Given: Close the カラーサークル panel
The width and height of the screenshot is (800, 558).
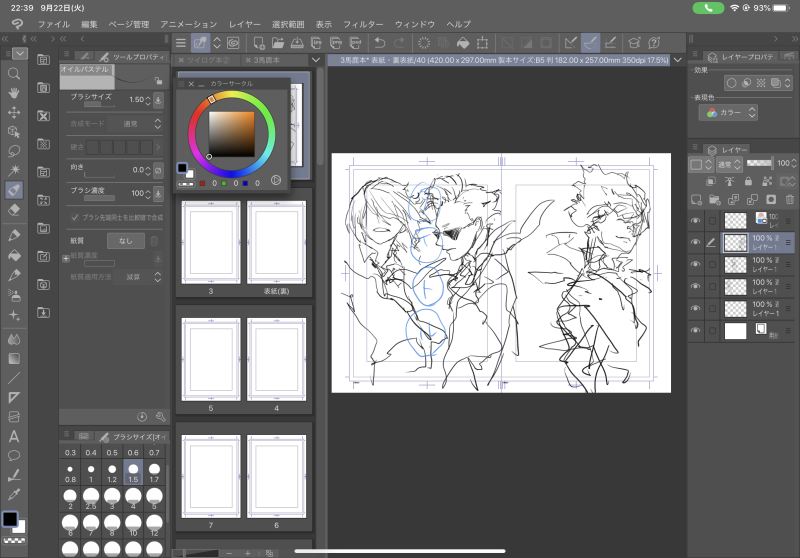Looking at the screenshot, I should tap(191, 84).
